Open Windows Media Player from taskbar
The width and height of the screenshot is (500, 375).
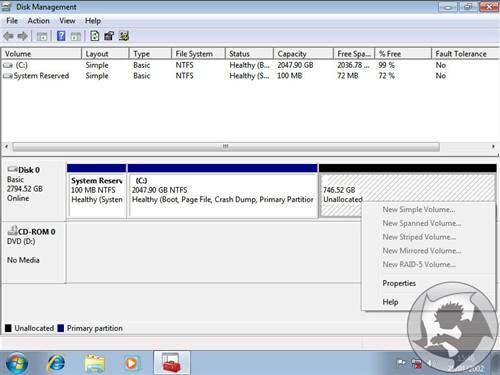(x=131, y=363)
